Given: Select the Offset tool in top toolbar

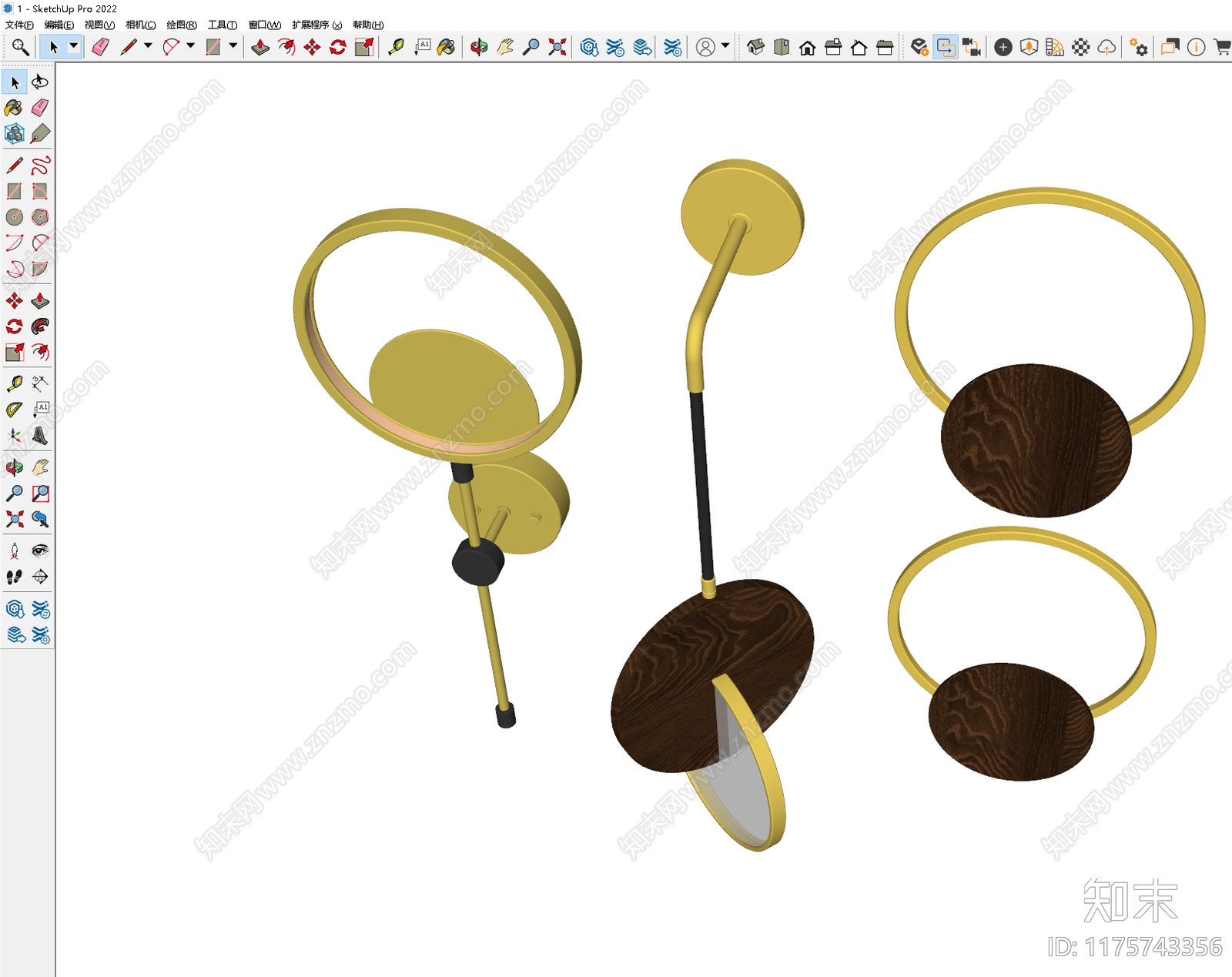Looking at the screenshot, I should (x=286, y=48).
